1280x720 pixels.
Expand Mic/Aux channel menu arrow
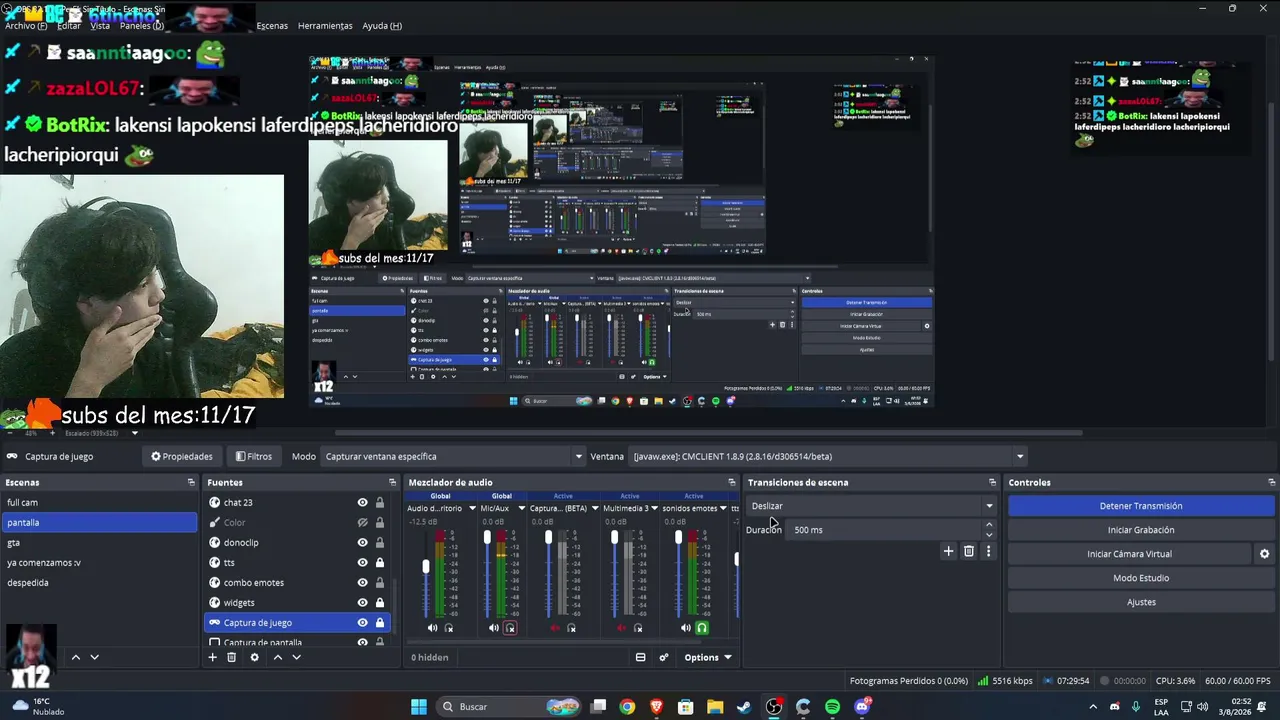pyautogui.click(x=521, y=508)
